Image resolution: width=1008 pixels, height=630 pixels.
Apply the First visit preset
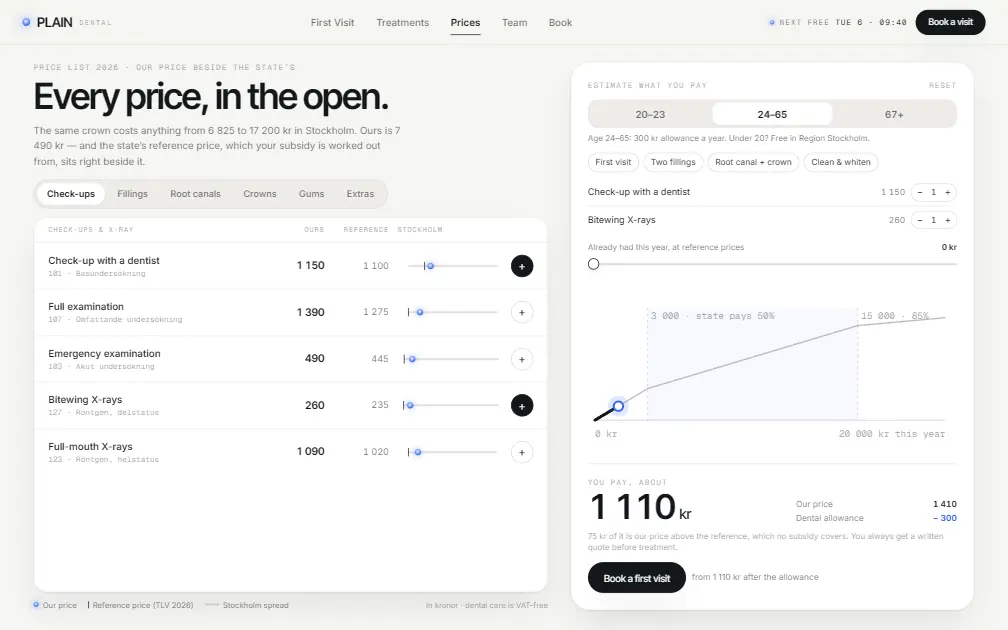(x=613, y=162)
